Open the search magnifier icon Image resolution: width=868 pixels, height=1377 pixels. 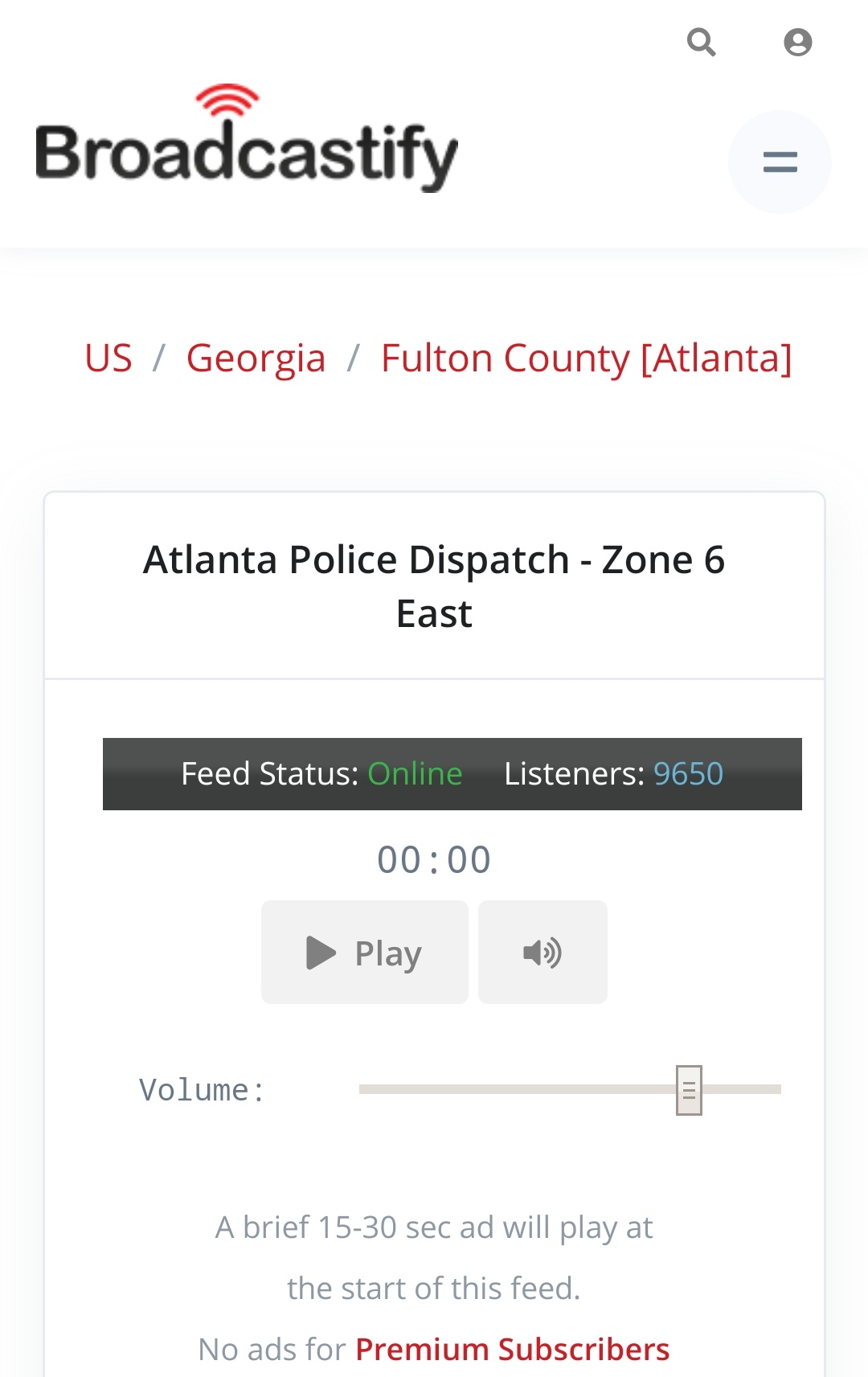pyautogui.click(x=702, y=42)
